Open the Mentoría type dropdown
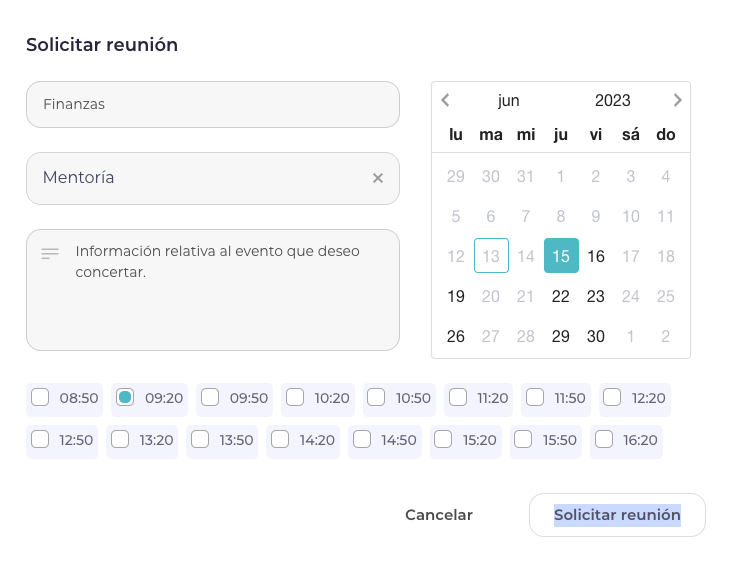 coord(200,178)
